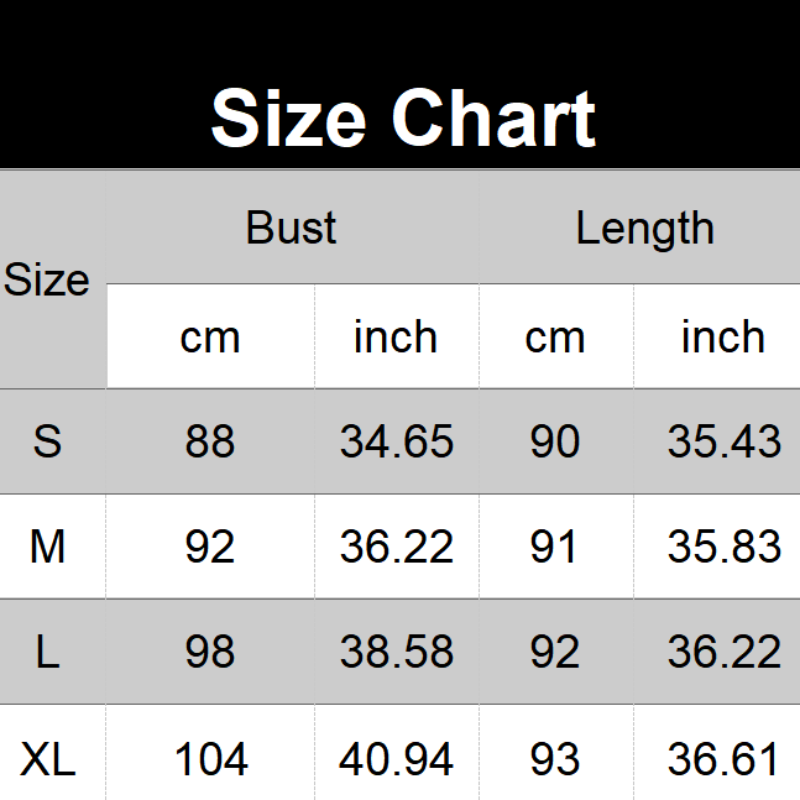Click the 98 bust cm value
Screen dimensions: 800x800
click(x=210, y=652)
